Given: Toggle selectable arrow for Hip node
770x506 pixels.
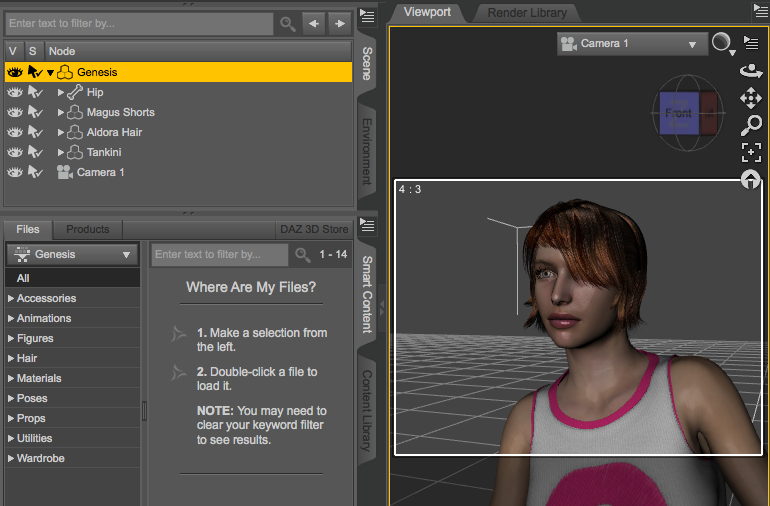Looking at the screenshot, I should tap(35, 92).
